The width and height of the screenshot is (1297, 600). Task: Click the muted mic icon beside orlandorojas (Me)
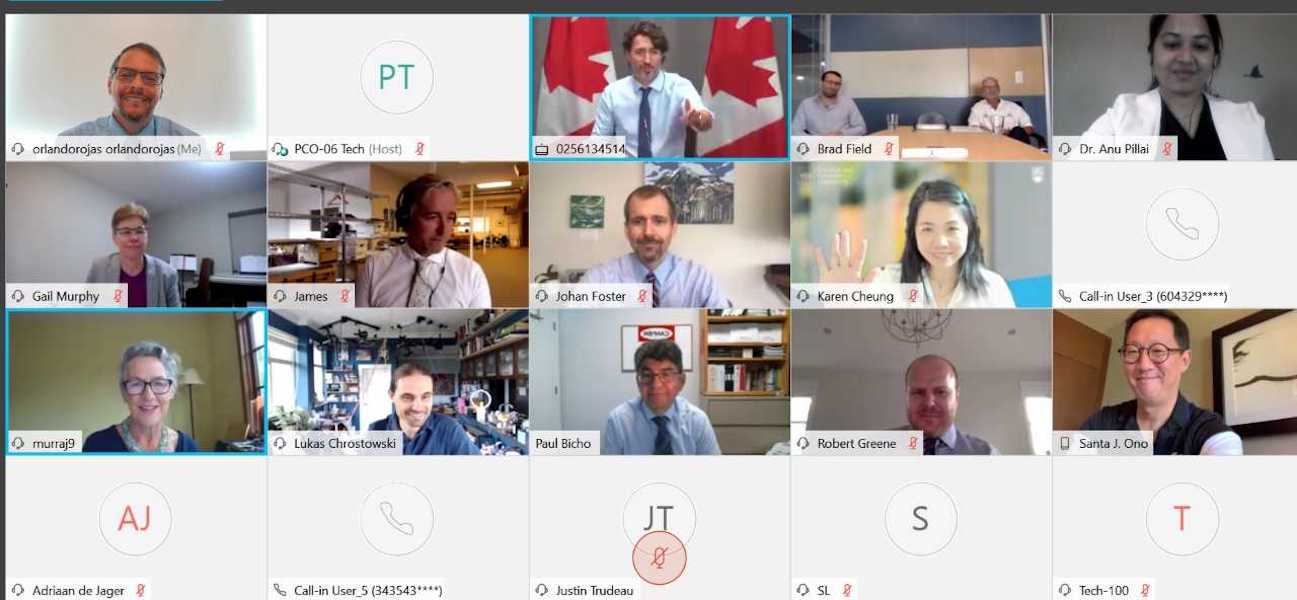pos(219,149)
